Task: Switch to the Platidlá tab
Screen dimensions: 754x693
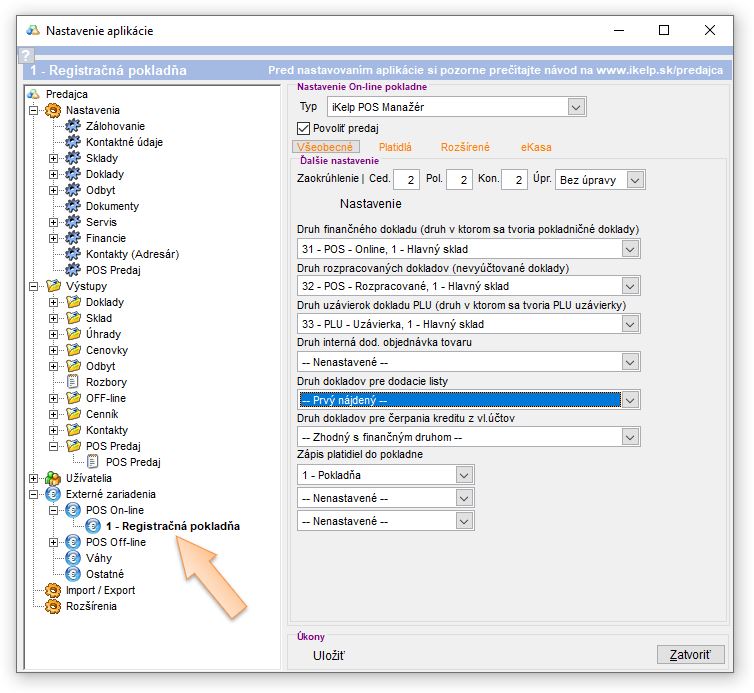Action: [395, 147]
